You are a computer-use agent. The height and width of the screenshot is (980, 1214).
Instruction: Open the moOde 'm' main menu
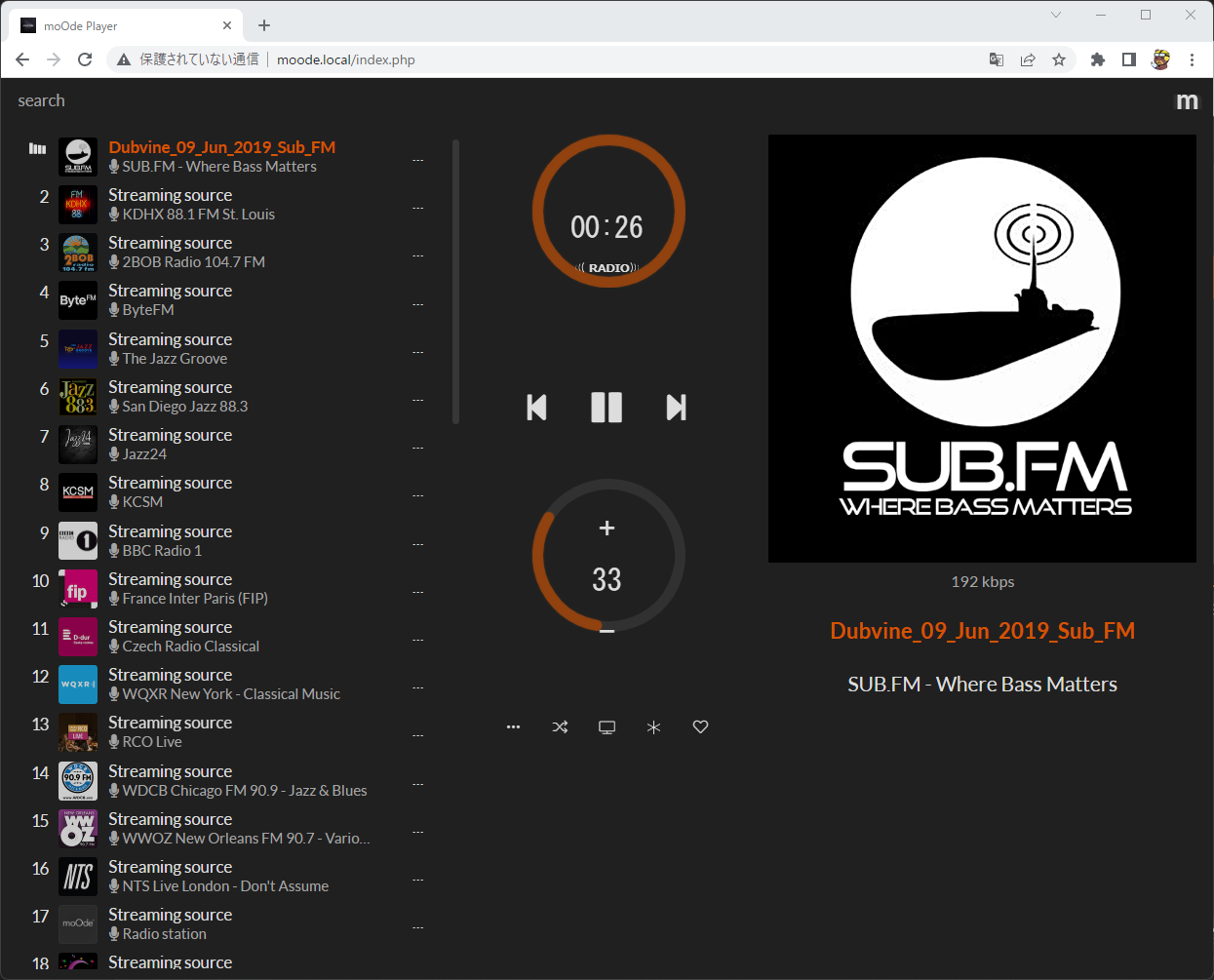tap(1187, 101)
